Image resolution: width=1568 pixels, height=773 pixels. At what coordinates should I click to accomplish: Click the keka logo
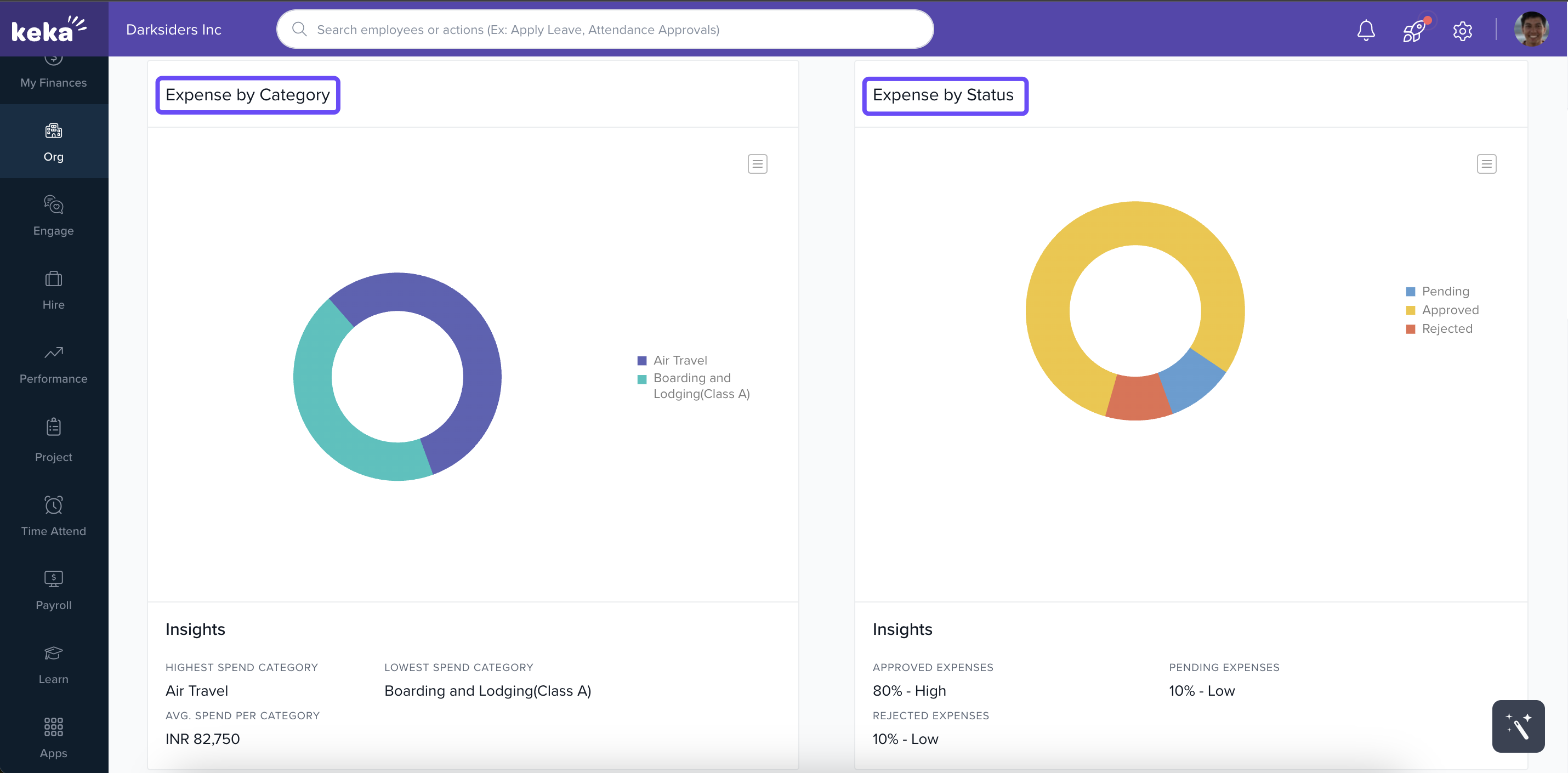(49, 29)
